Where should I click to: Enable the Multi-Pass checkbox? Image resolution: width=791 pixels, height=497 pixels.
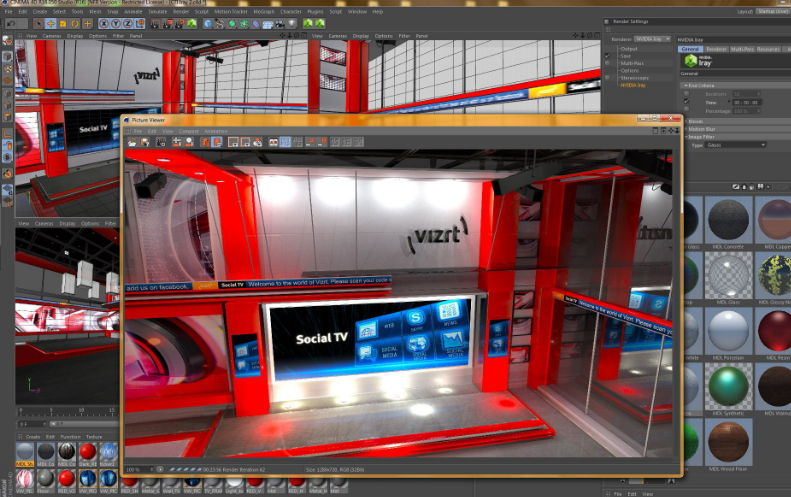point(607,64)
